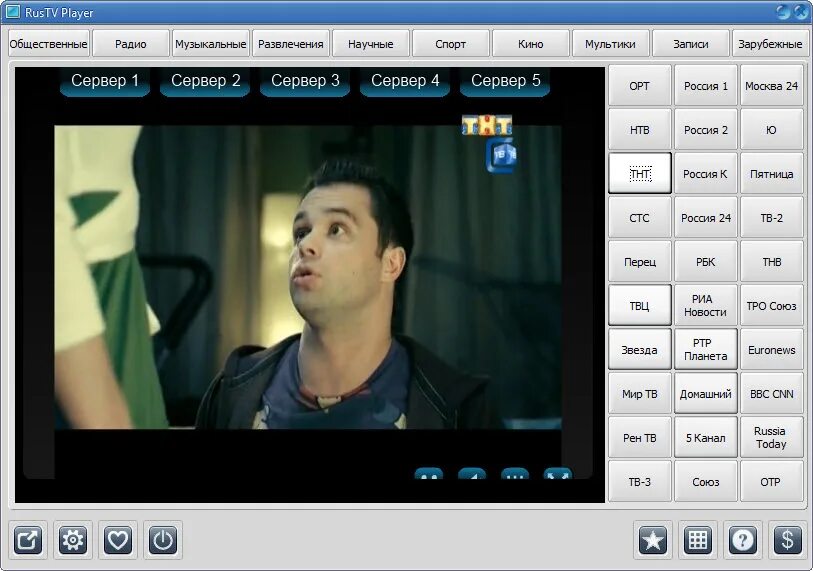Click the RusTV Player title bar app icon
Screen dimensions: 813x571
(x=12, y=12)
